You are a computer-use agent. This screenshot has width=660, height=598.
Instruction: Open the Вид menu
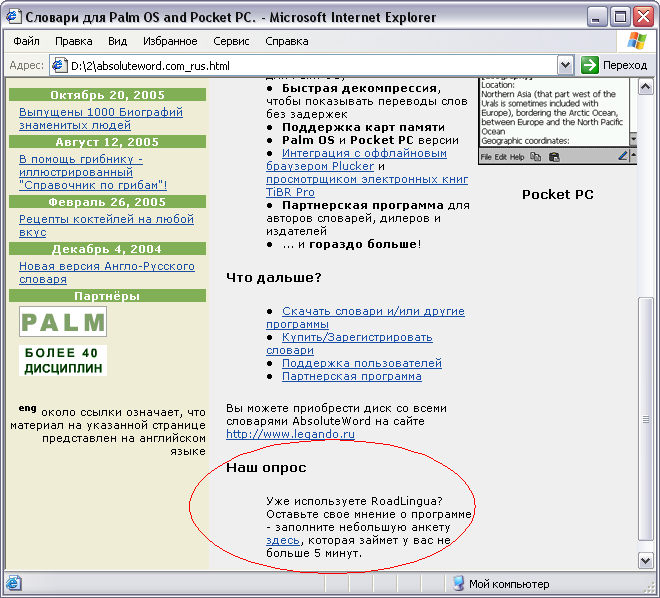(117, 41)
